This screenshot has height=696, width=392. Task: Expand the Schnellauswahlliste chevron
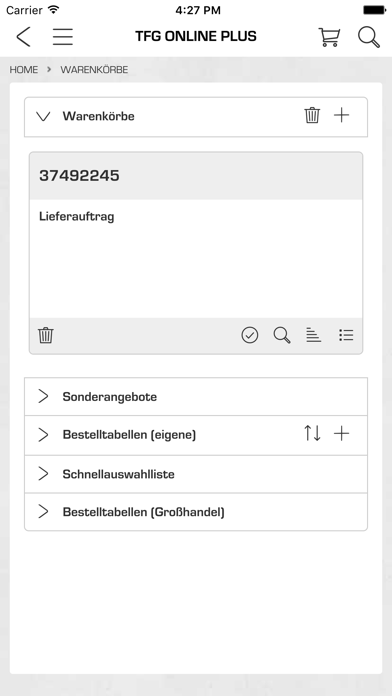click(x=43, y=474)
